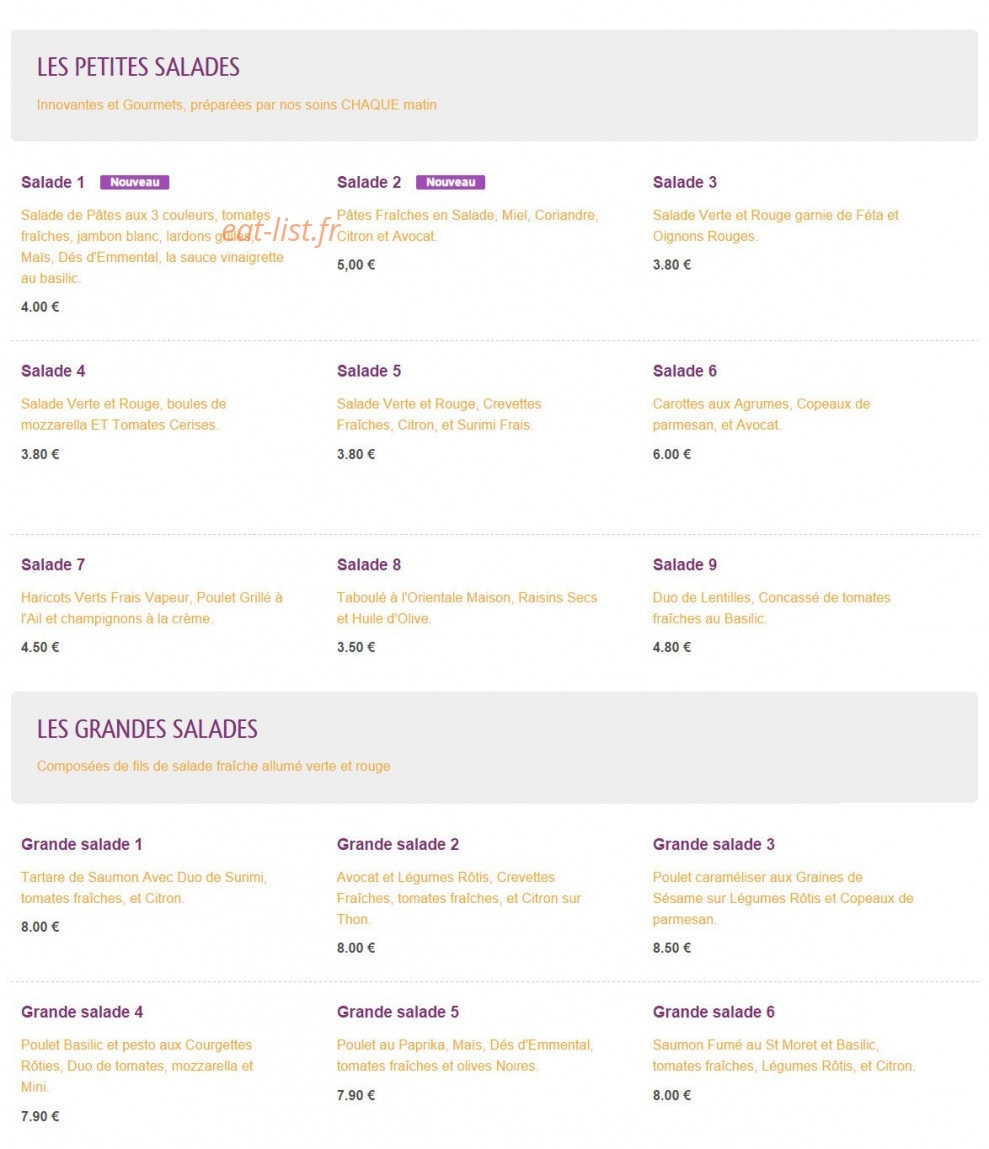Select the Grande salade 2 heading
The width and height of the screenshot is (989, 1149).
pos(398,844)
